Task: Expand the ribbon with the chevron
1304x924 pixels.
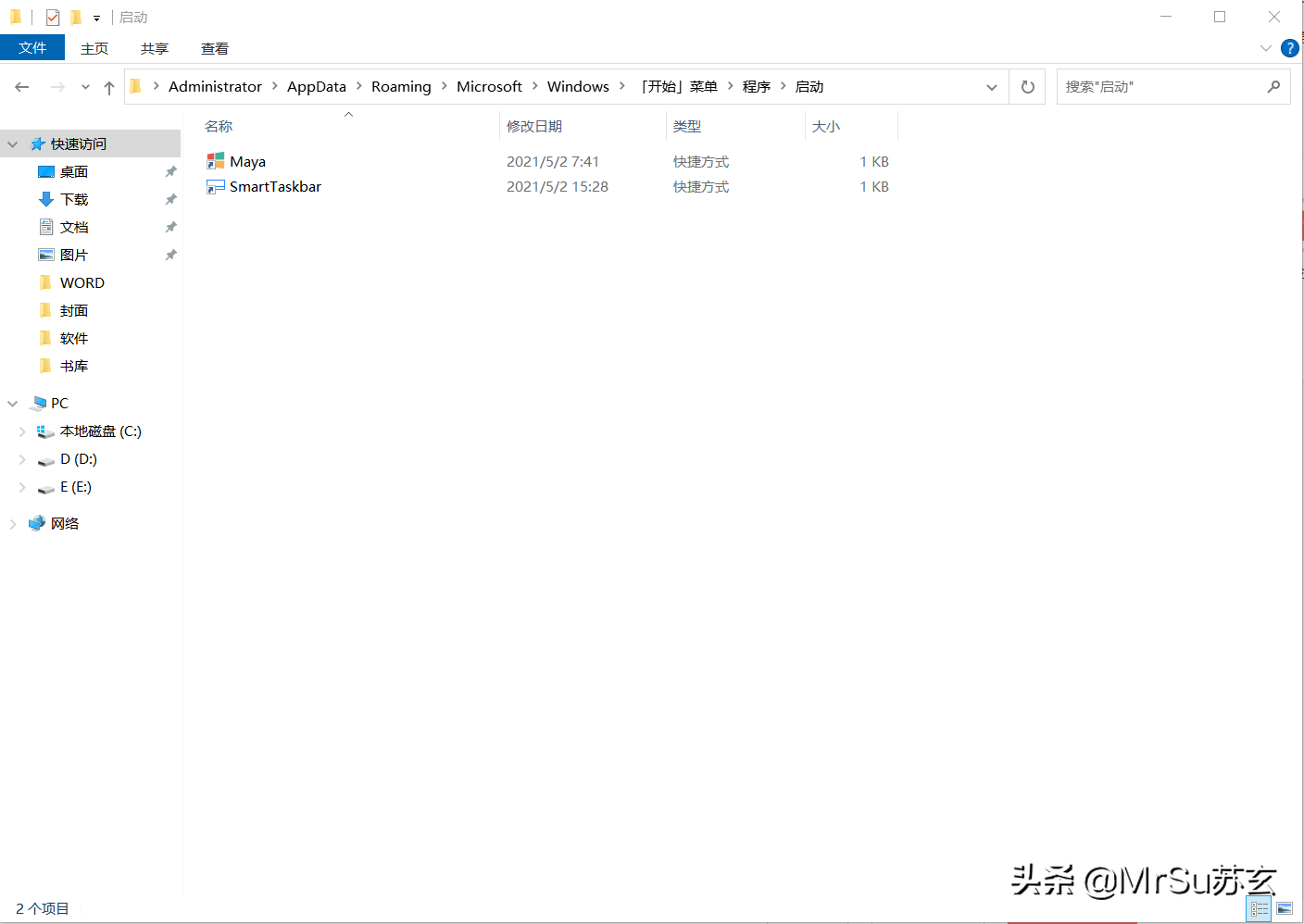Action: (1266, 48)
